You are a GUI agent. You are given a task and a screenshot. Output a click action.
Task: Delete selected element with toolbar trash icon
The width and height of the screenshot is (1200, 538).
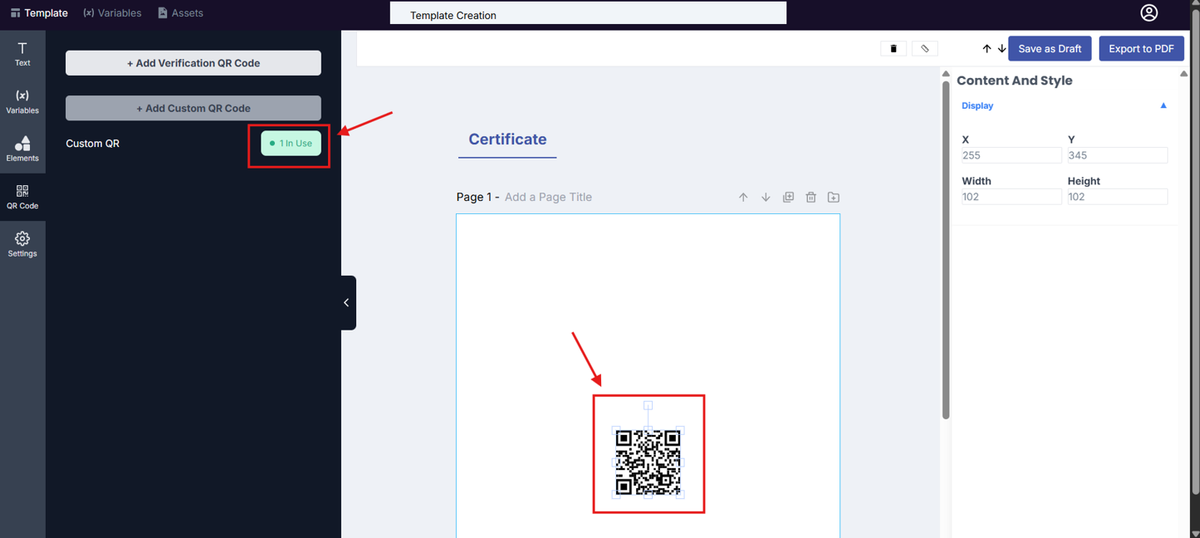point(893,48)
